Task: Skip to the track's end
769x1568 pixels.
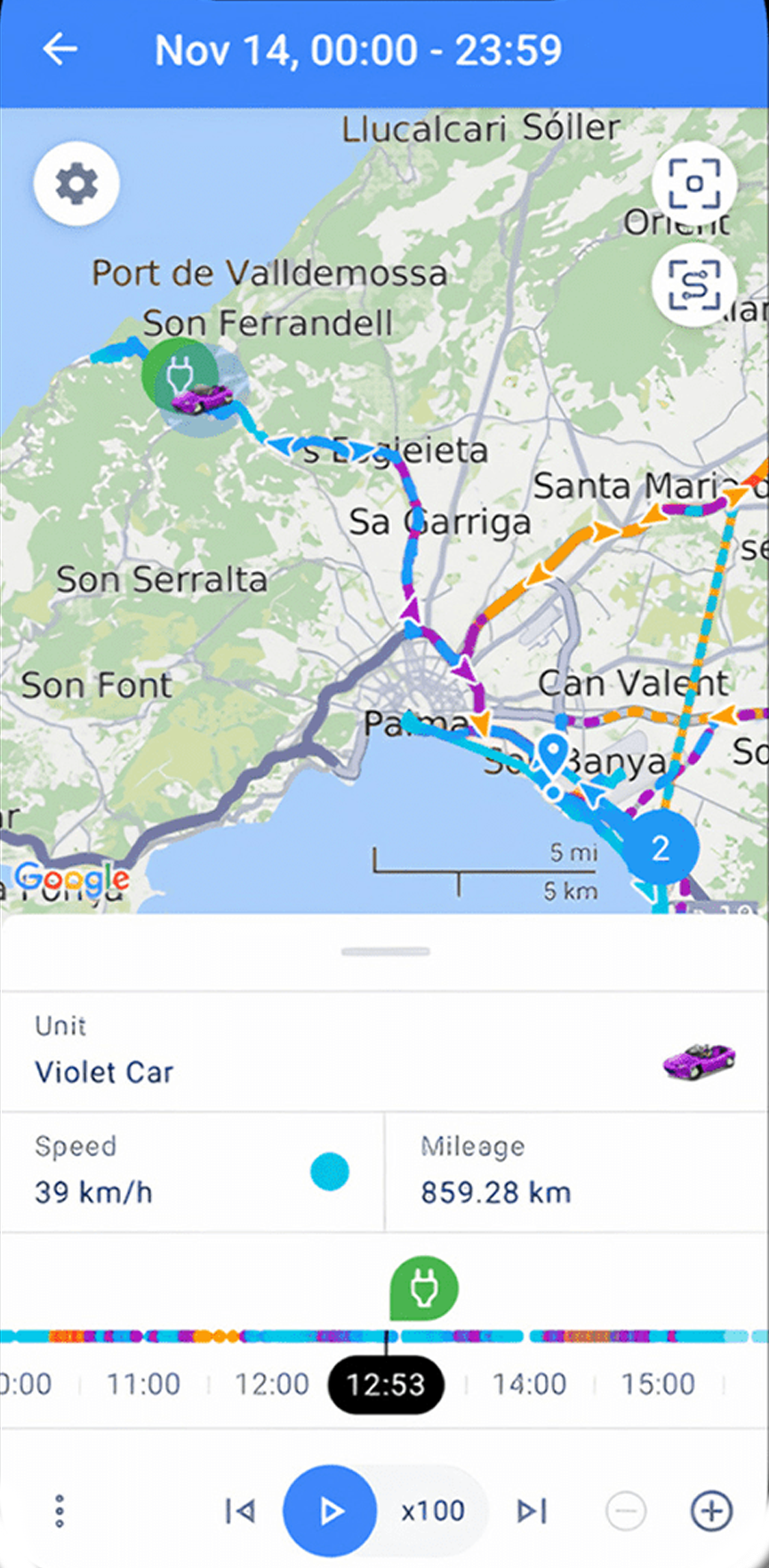Action: pyautogui.click(x=532, y=1510)
